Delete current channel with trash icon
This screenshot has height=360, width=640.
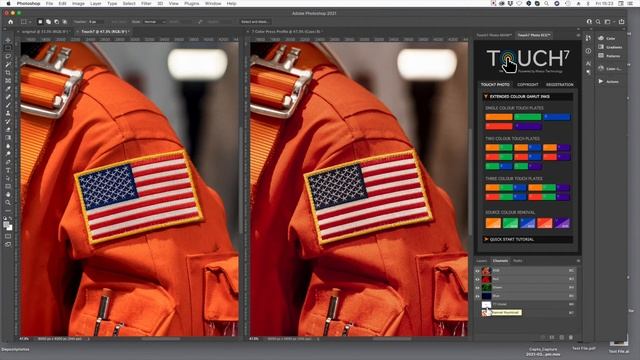pyautogui.click(x=571, y=337)
